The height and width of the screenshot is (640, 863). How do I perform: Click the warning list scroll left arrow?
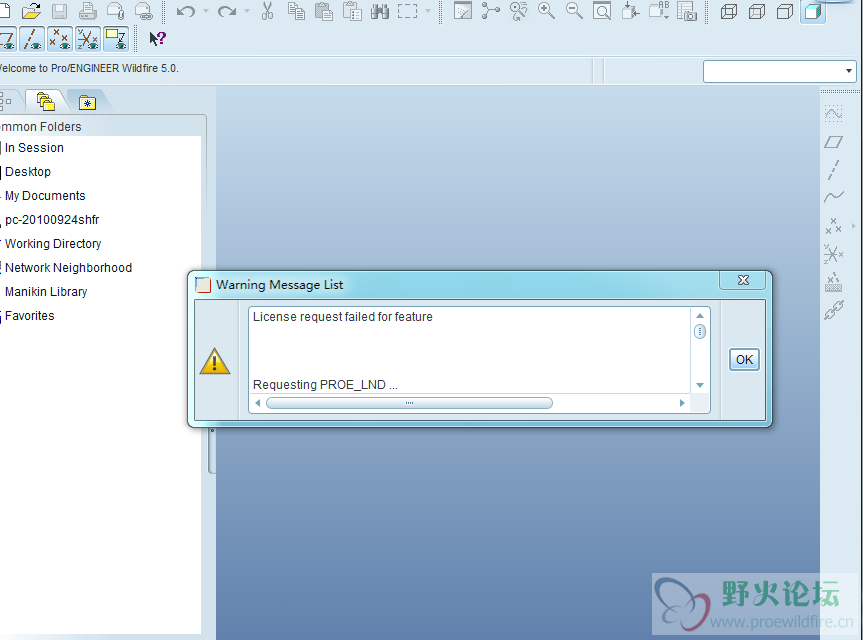coord(258,403)
